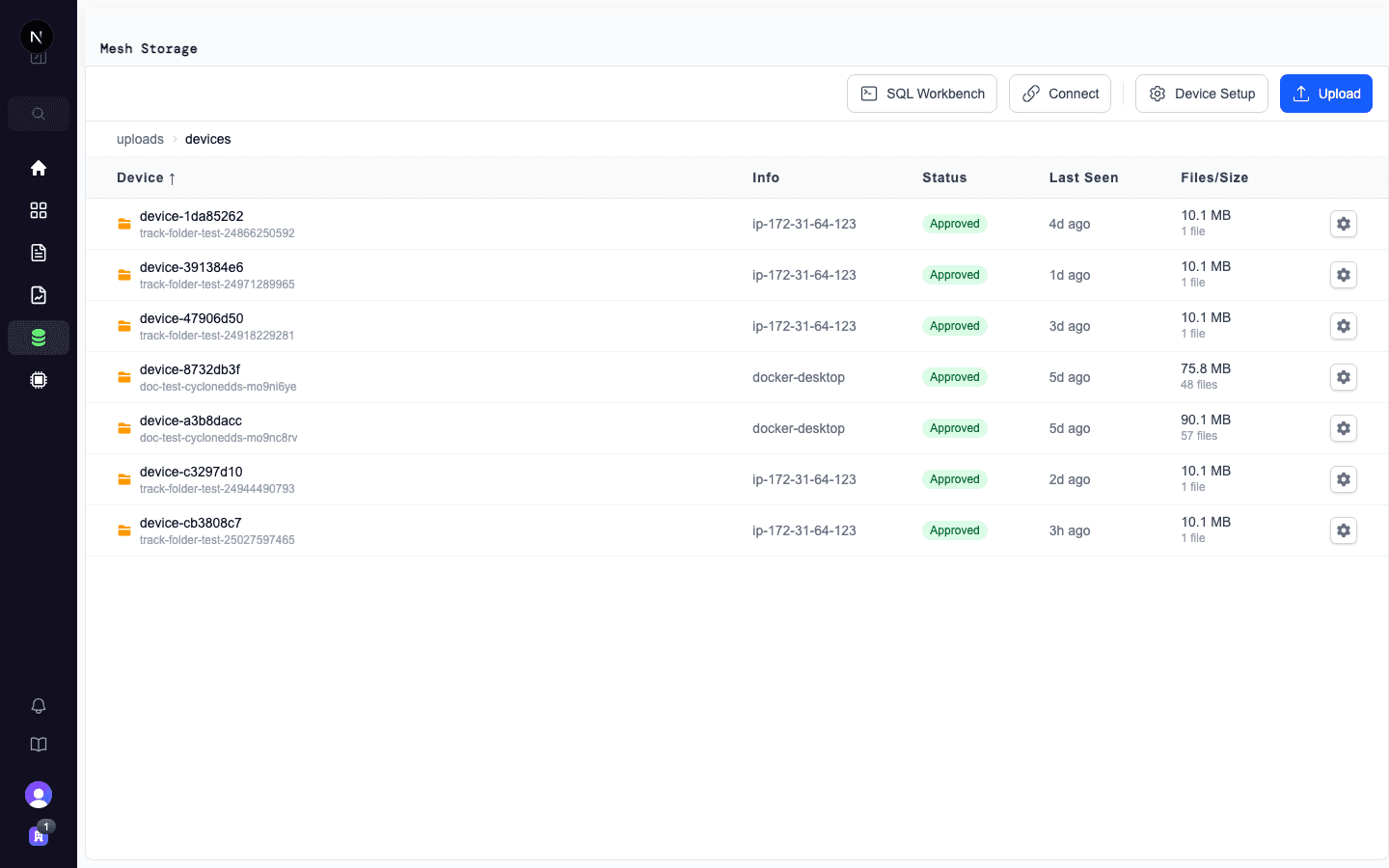Select the green database storage icon

click(x=39, y=338)
